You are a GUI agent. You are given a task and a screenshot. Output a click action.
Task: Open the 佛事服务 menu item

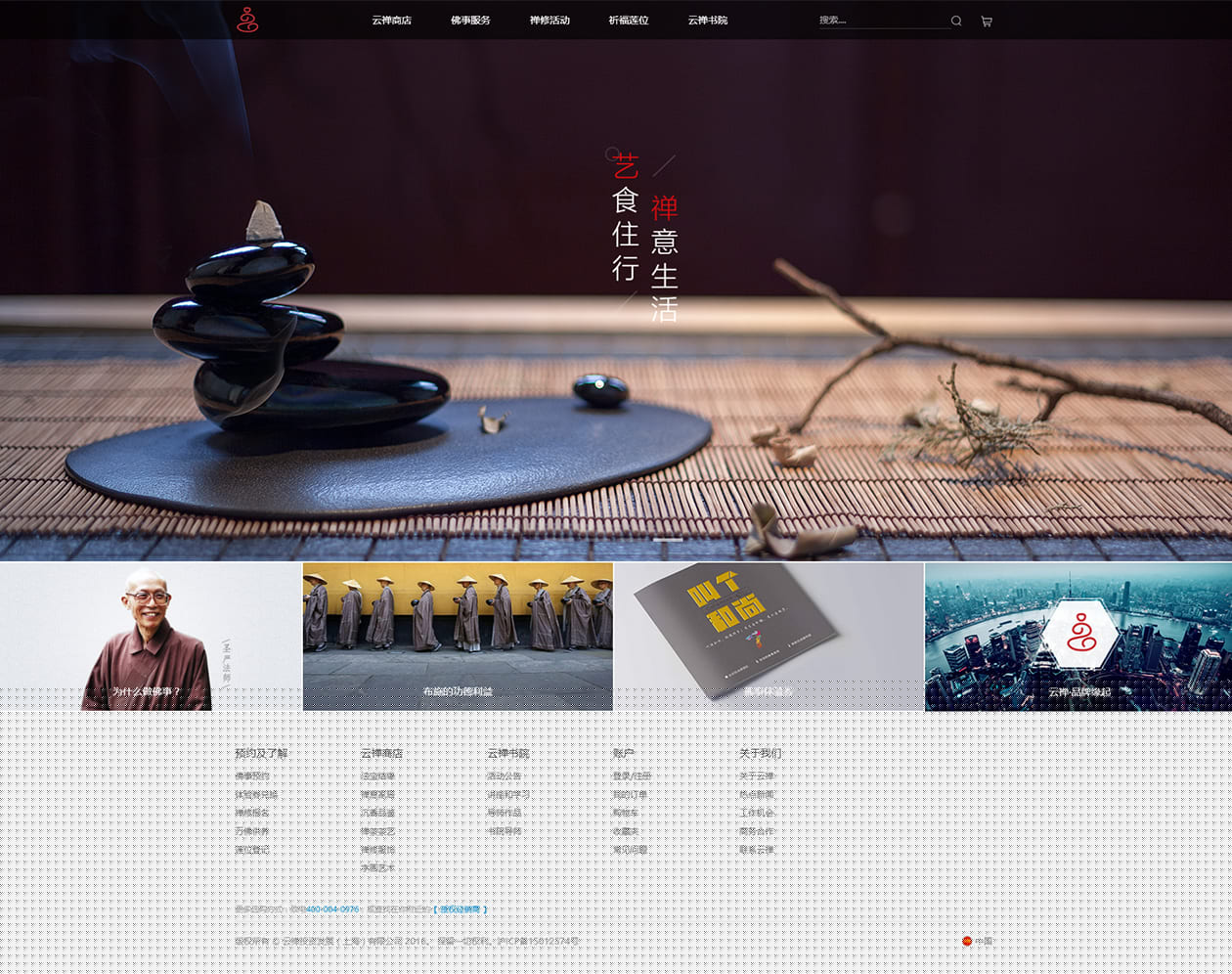point(470,21)
